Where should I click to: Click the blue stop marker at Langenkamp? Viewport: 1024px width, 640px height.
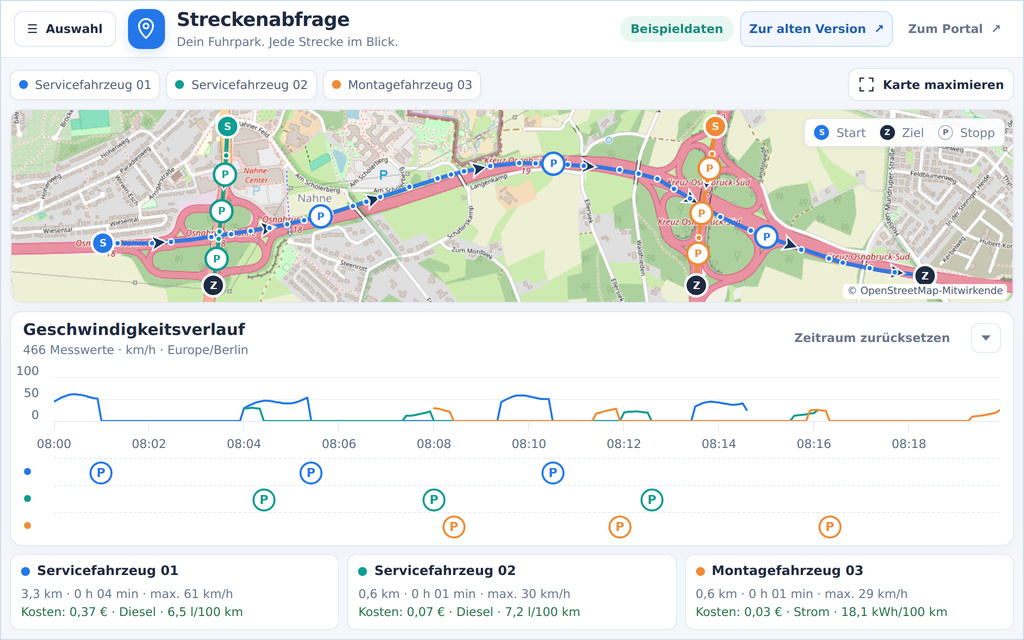click(x=553, y=163)
